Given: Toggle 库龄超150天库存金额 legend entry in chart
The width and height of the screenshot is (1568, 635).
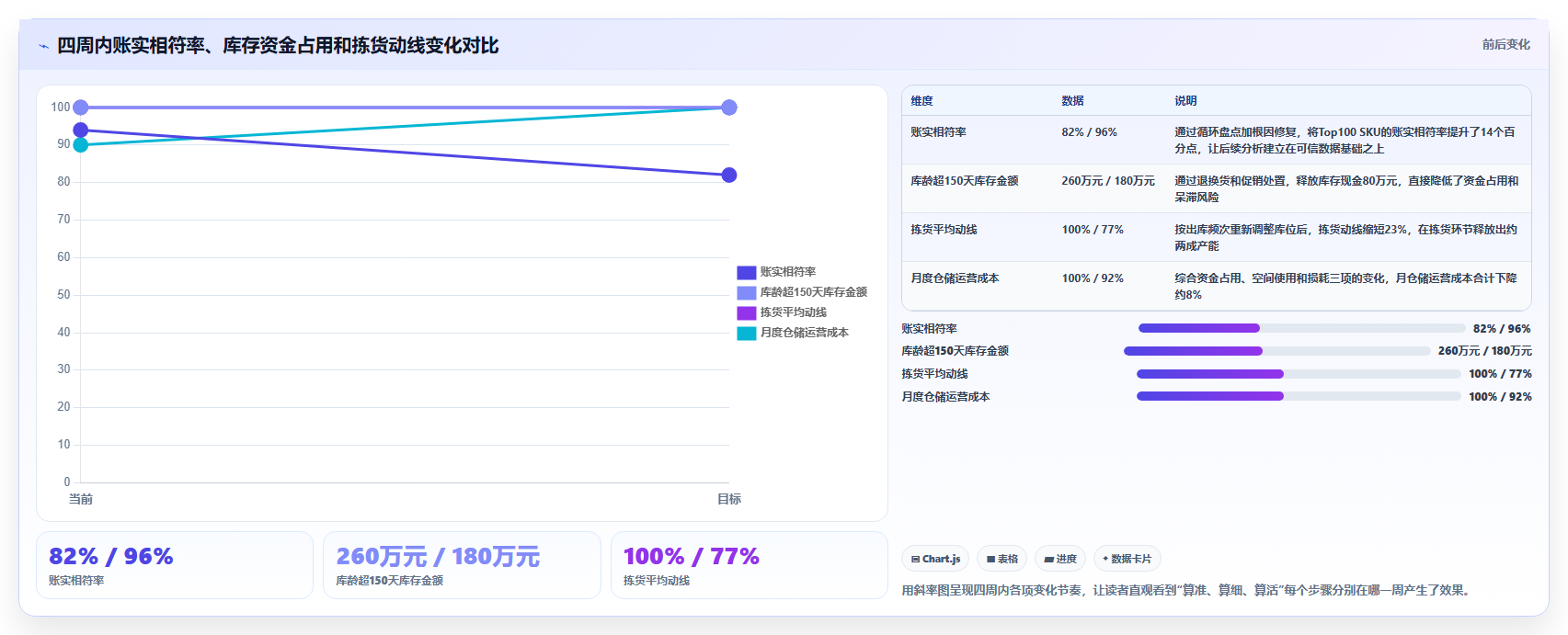Looking at the screenshot, I should (x=802, y=292).
